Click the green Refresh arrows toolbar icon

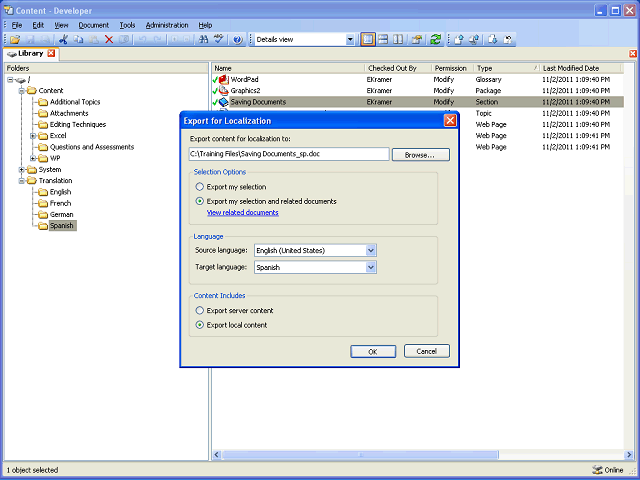pyautogui.click(x=436, y=40)
